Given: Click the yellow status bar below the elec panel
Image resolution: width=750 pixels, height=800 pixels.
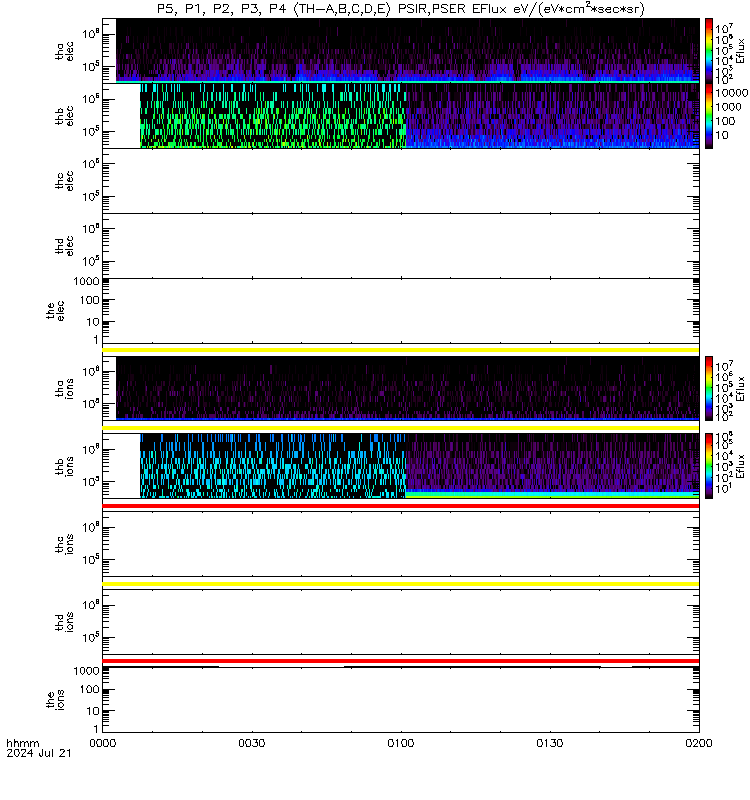Looking at the screenshot, I should (401, 350).
